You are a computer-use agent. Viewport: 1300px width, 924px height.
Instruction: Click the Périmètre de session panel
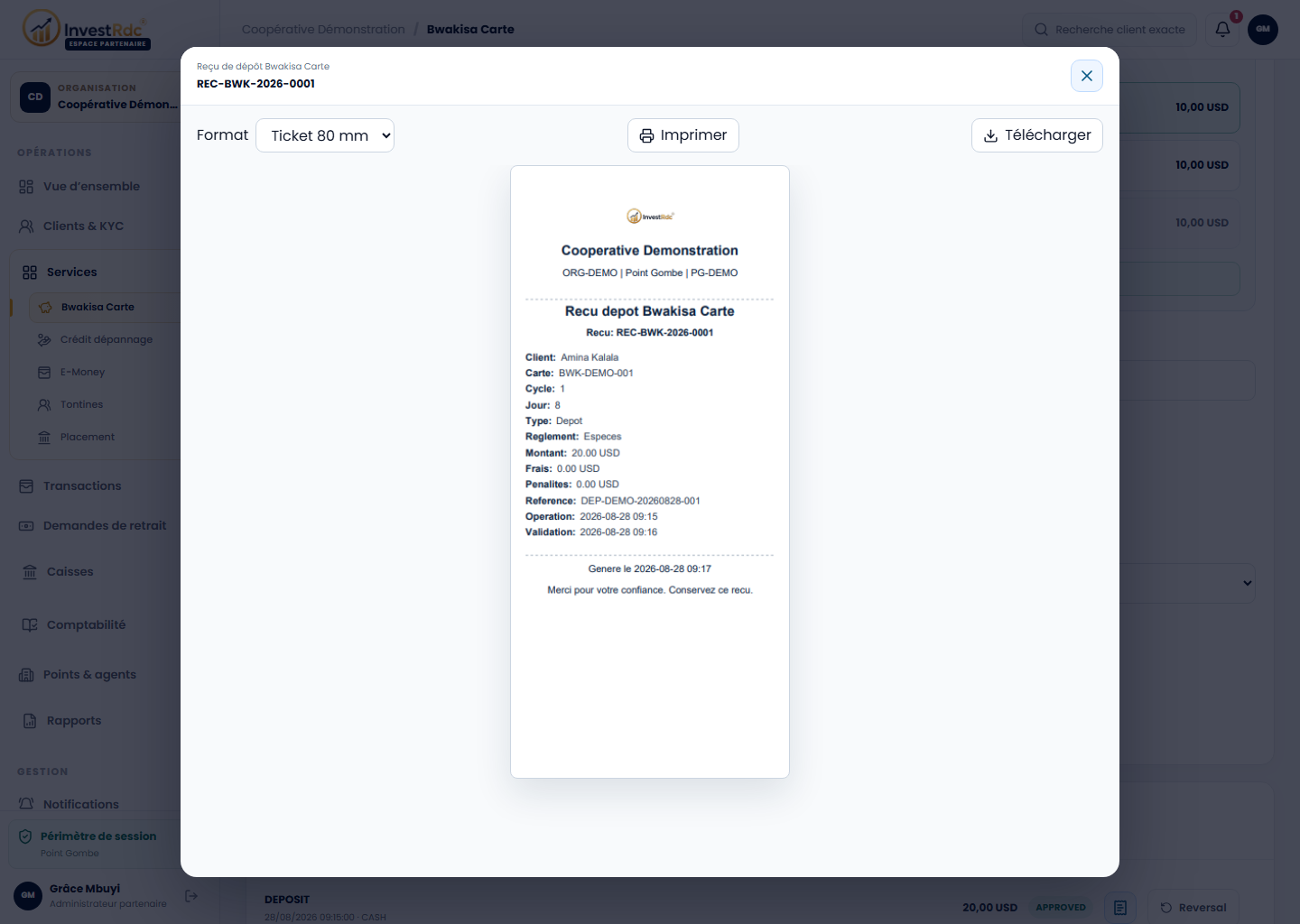[x=95, y=844]
